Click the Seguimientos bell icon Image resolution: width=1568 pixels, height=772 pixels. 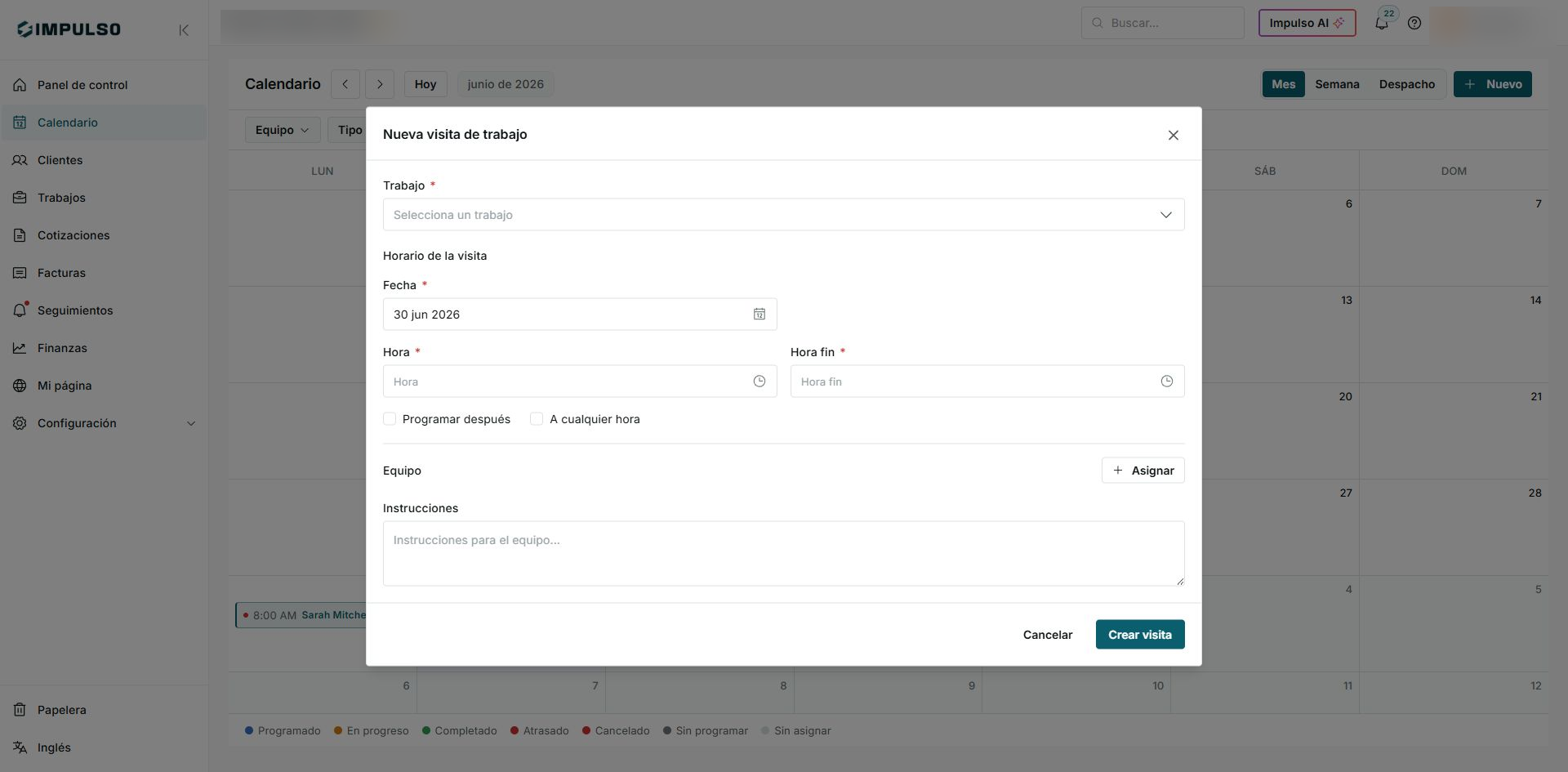(20, 310)
